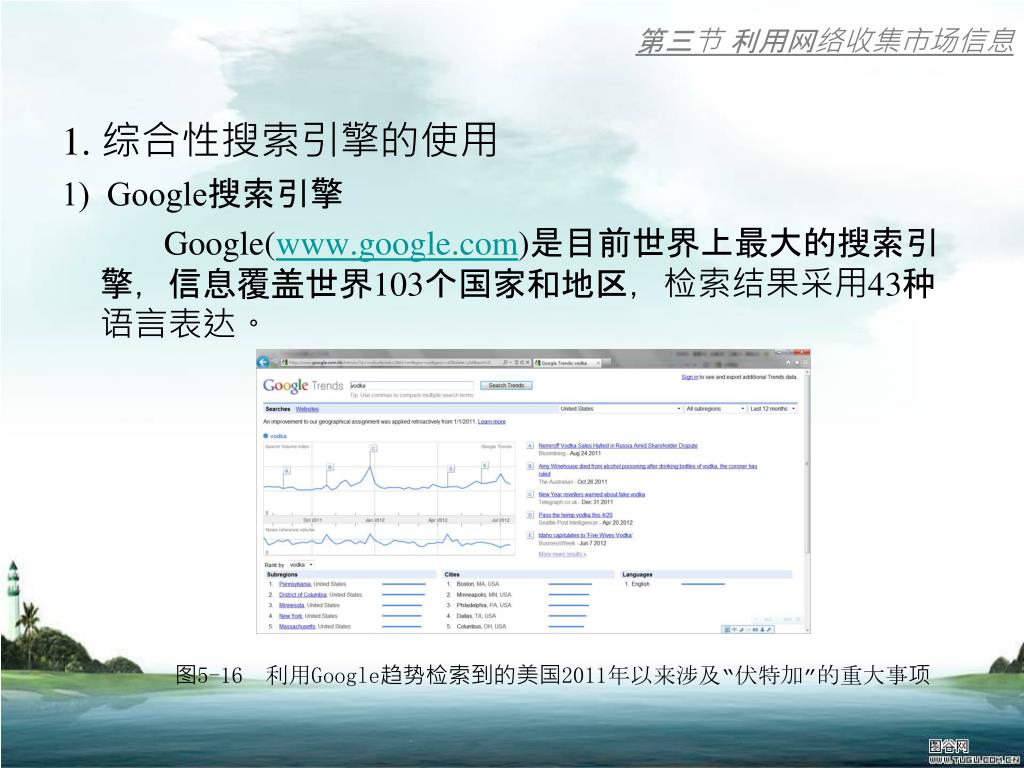
Task: Open the www.google.com hyperlink in slide text
Action: click(x=397, y=244)
